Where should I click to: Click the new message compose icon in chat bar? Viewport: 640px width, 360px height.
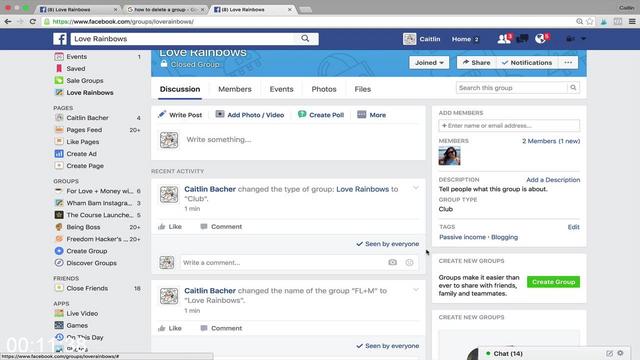click(609, 353)
